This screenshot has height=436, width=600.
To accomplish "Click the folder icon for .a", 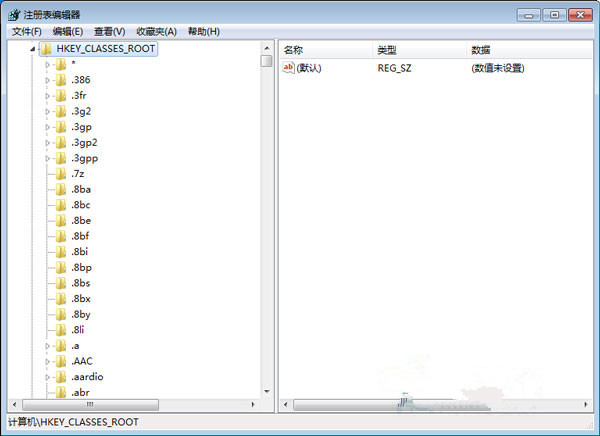I will click(61, 346).
